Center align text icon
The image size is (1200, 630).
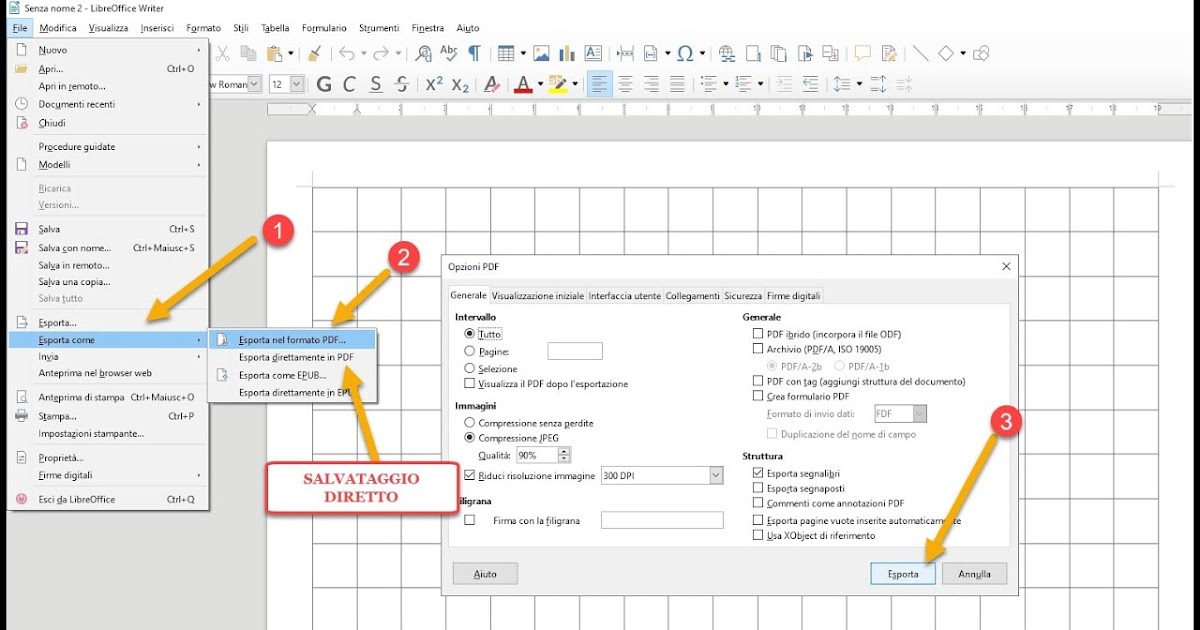tap(625, 85)
